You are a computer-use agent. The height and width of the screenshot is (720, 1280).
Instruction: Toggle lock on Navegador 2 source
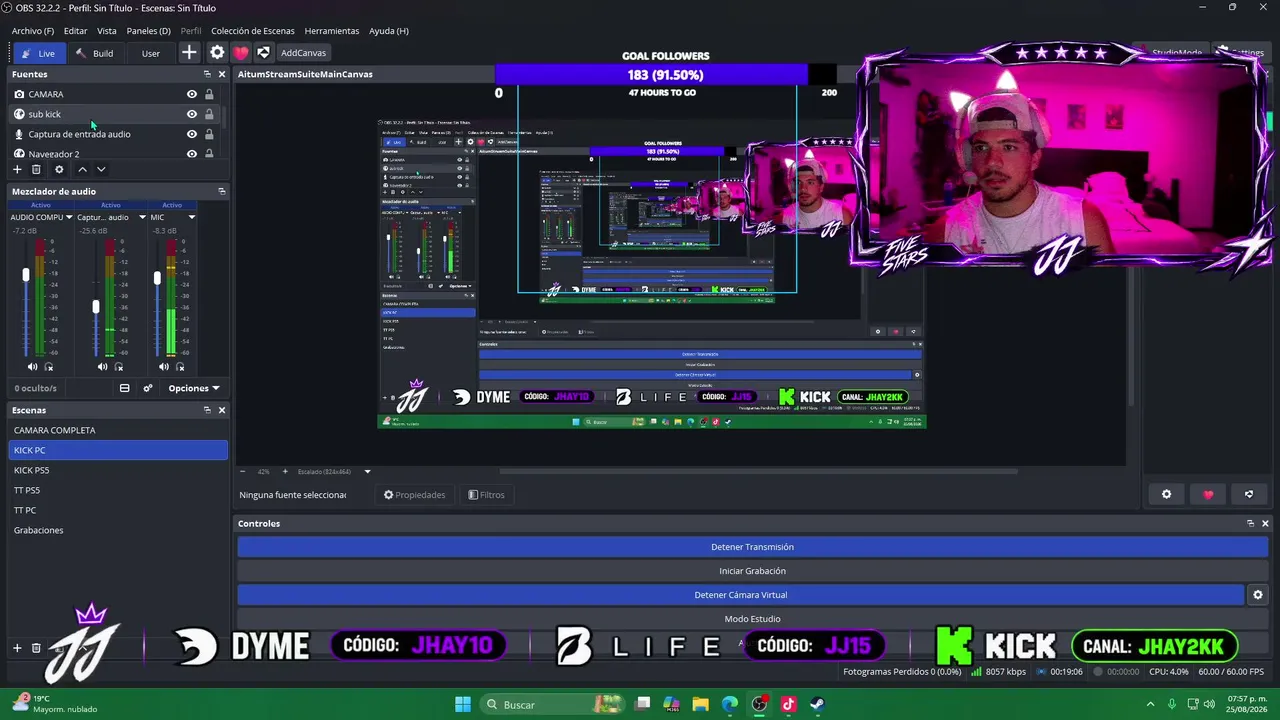(x=209, y=154)
